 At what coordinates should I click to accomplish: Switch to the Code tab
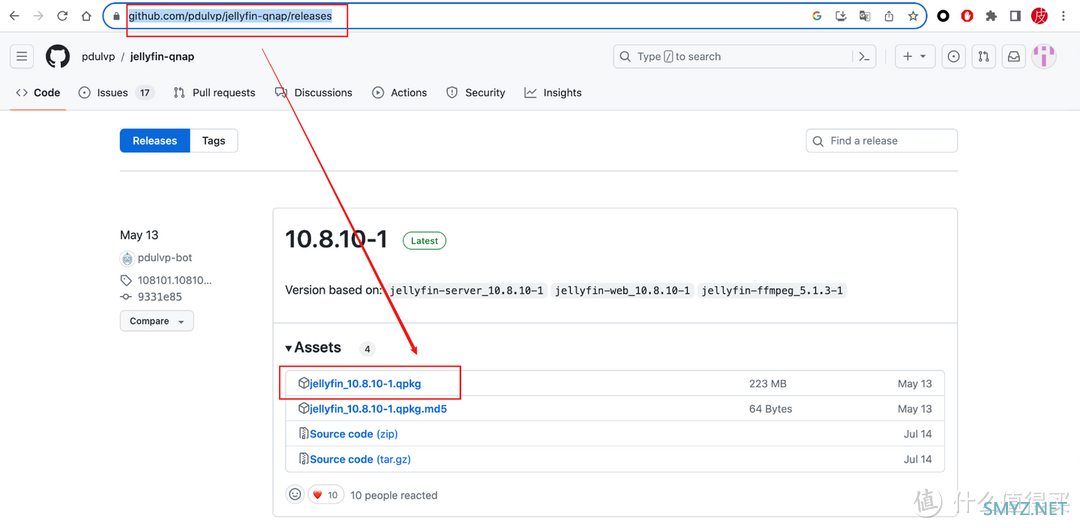tap(38, 92)
